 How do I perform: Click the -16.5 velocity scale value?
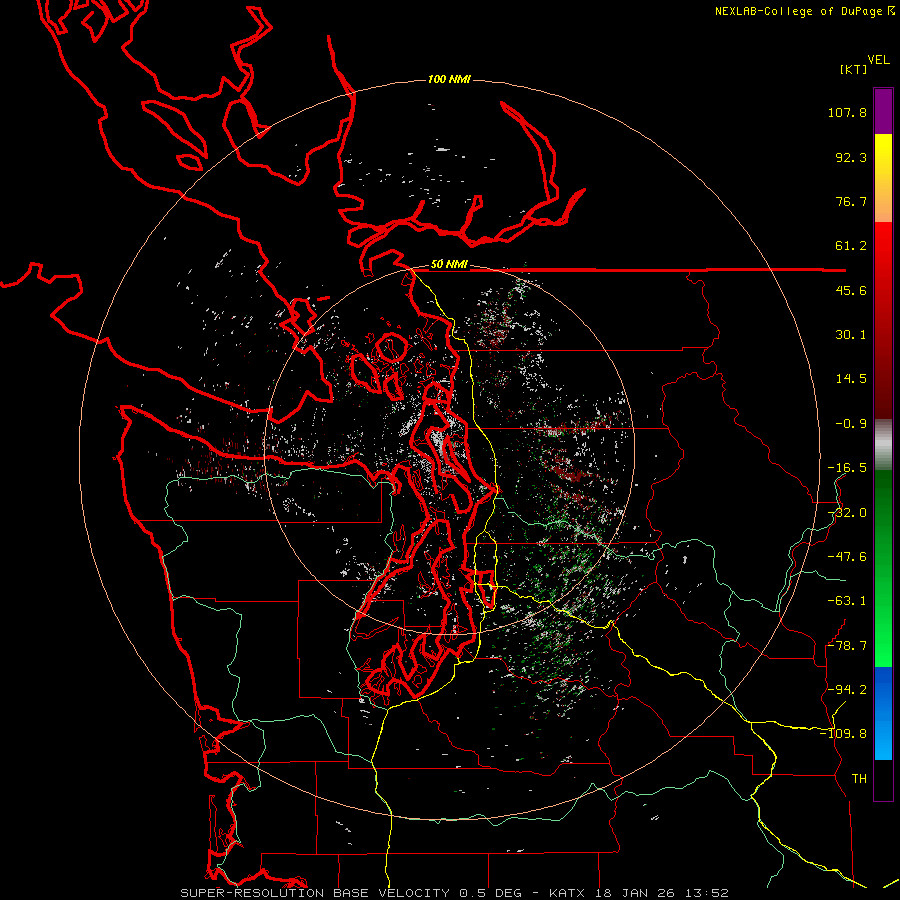[847, 468]
